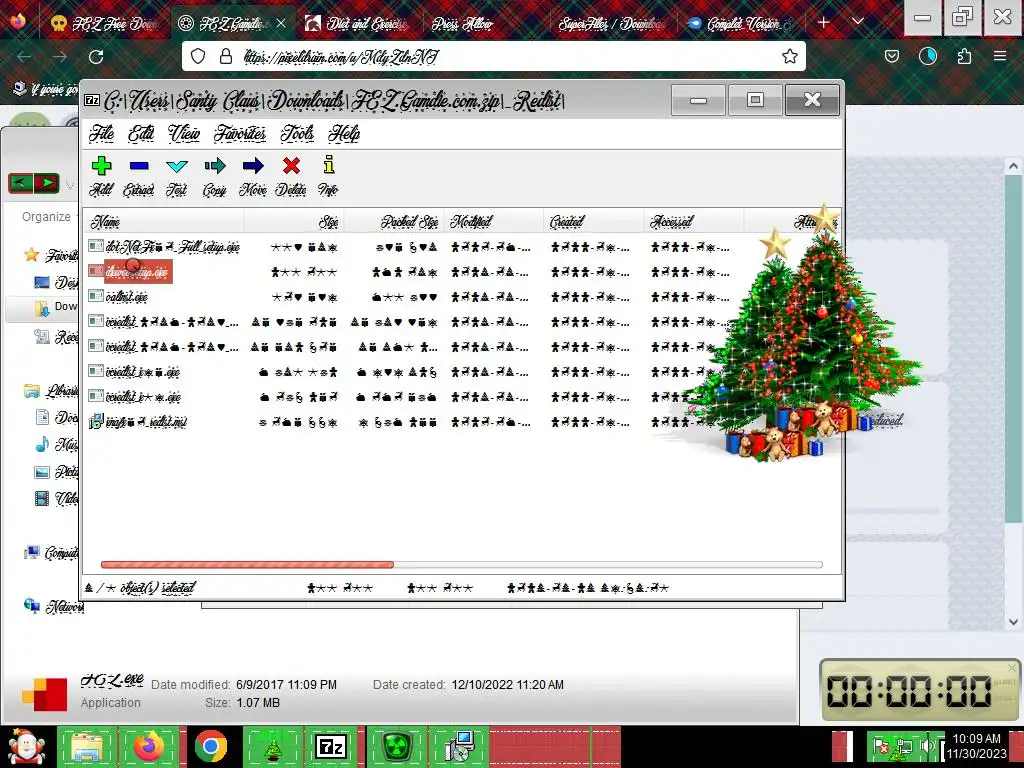Image resolution: width=1024 pixels, height=768 pixels.
Task: Click the Firefox forward arrow
Action: [x=60, y=57]
